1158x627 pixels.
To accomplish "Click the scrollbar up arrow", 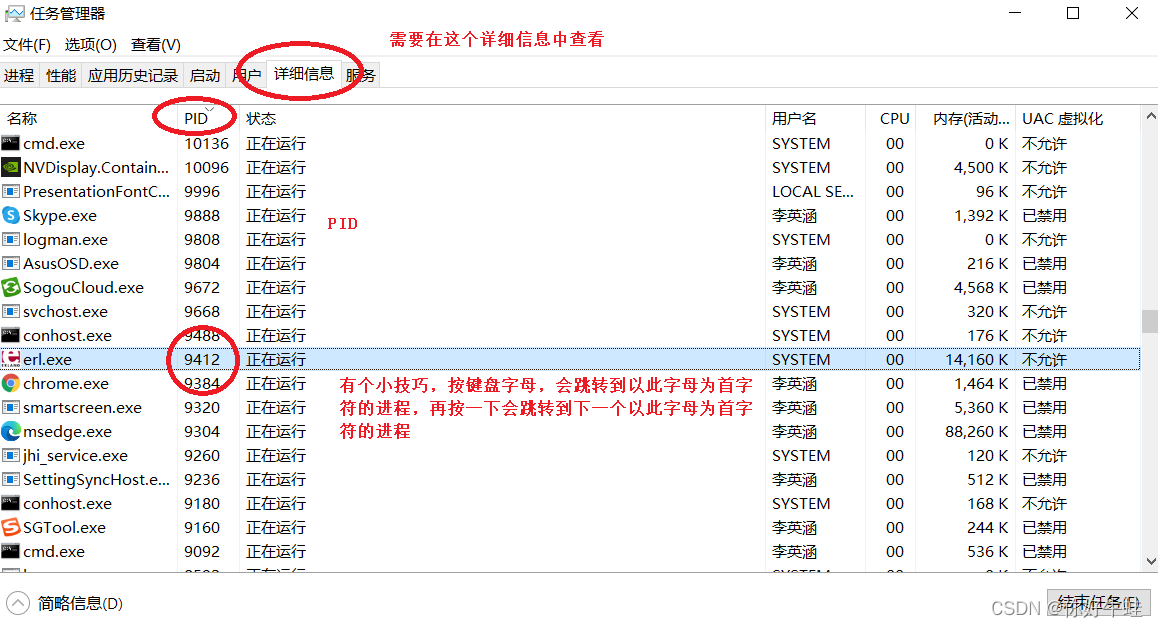I will 1150,117.
